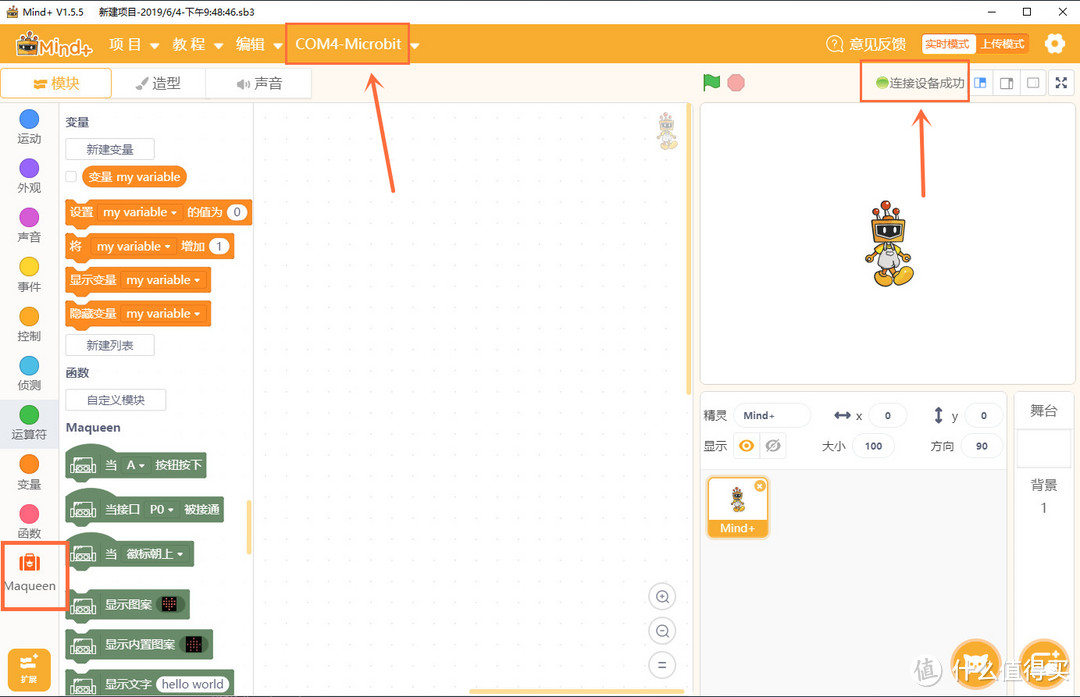This screenshot has width=1080, height=697.
Task: Select the 运算符 operators category circle
Action: pyautogui.click(x=29, y=415)
